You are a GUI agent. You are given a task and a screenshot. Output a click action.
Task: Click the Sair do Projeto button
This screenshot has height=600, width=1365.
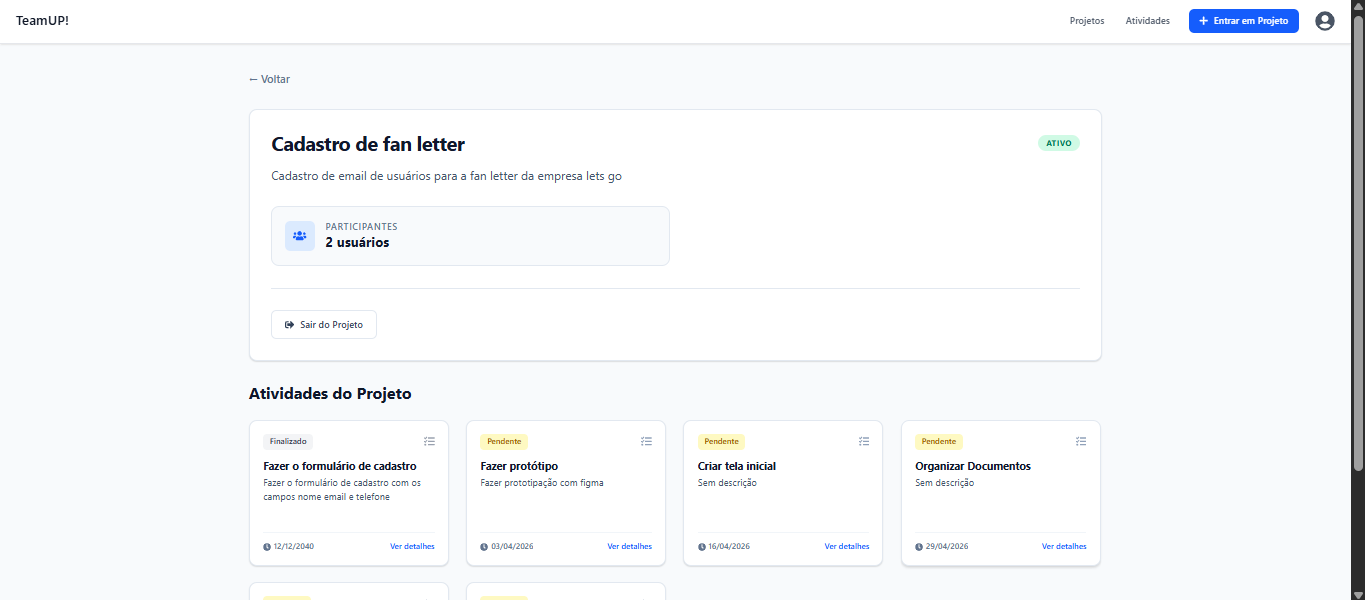click(324, 325)
